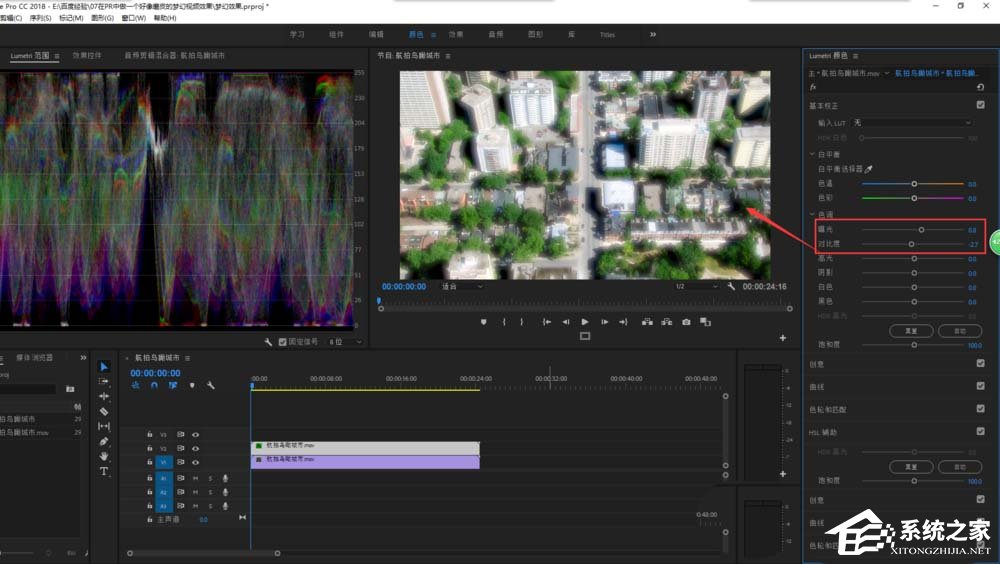1000x564 pixels.
Task: Select the Type tool
Action: pos(104,471)
